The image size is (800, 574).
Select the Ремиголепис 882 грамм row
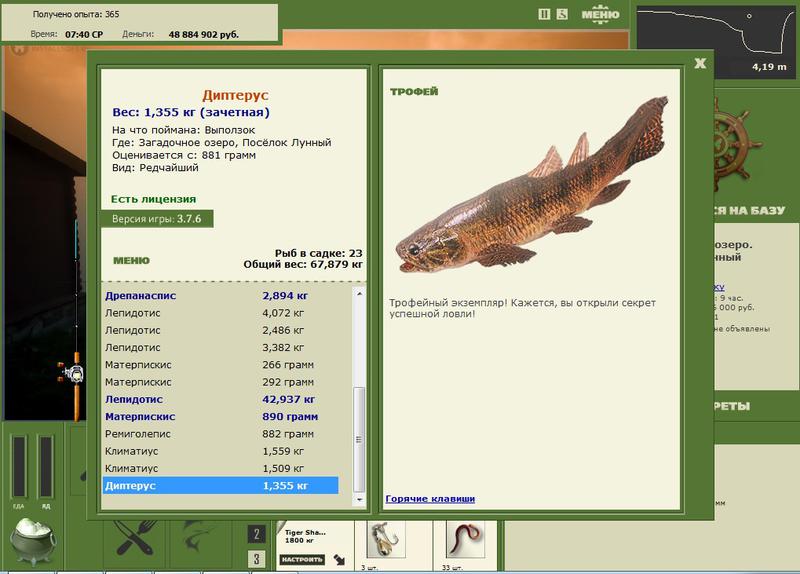pos(220,434)
